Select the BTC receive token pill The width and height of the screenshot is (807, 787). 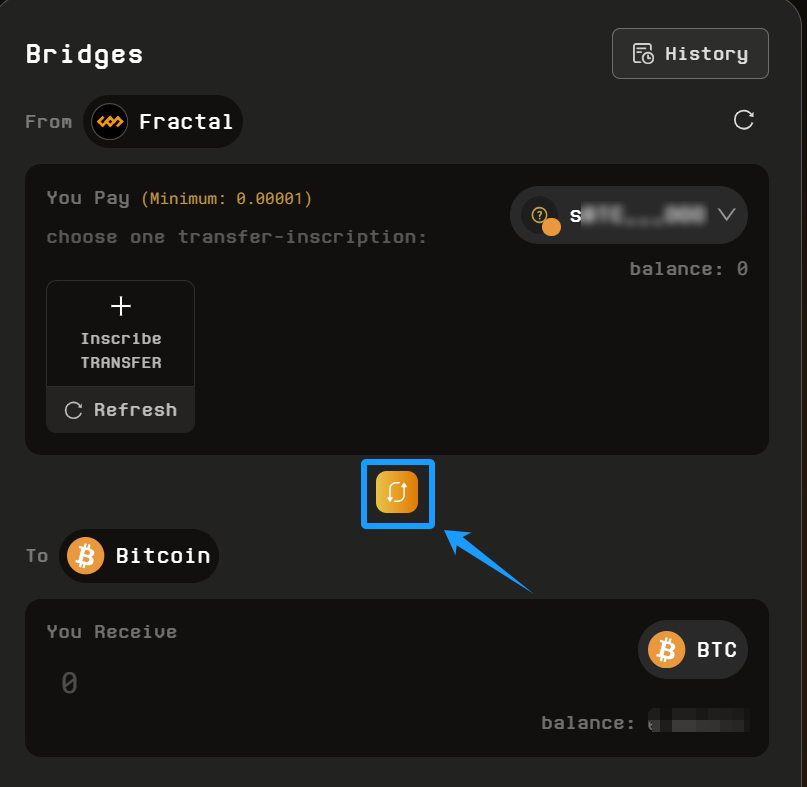693,650
